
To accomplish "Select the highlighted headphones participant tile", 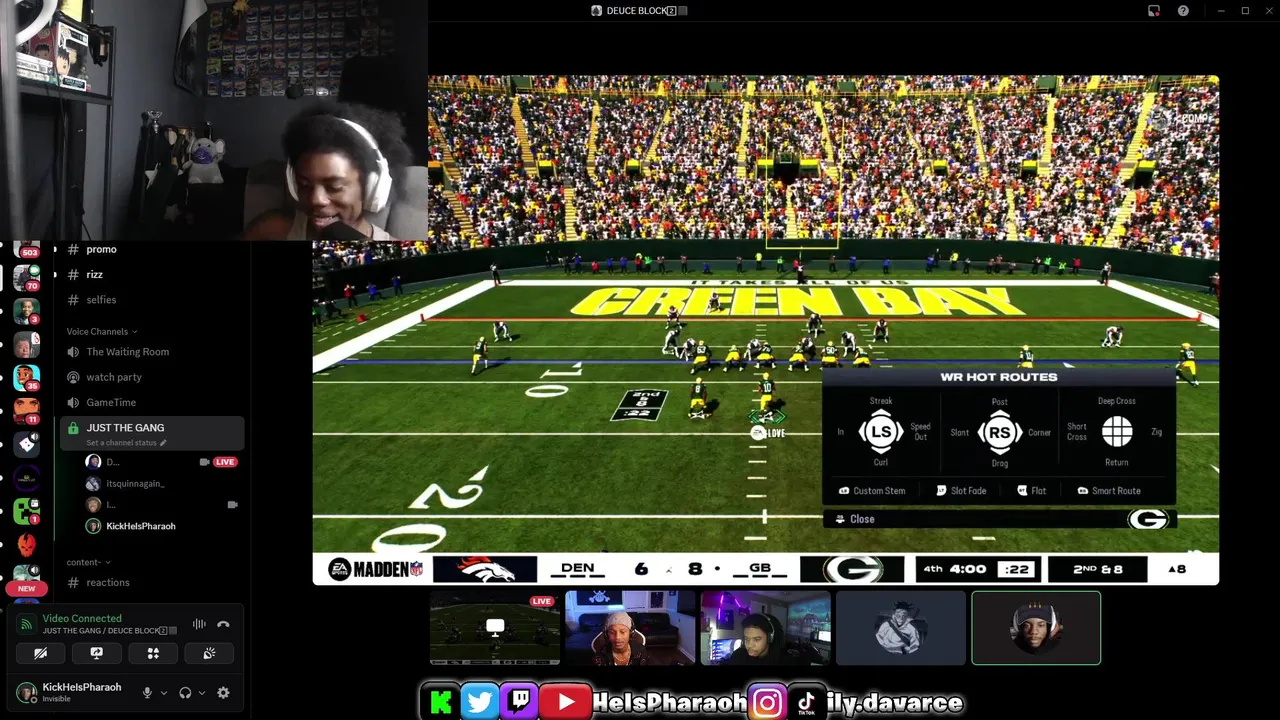I will tap(1036, 628).
